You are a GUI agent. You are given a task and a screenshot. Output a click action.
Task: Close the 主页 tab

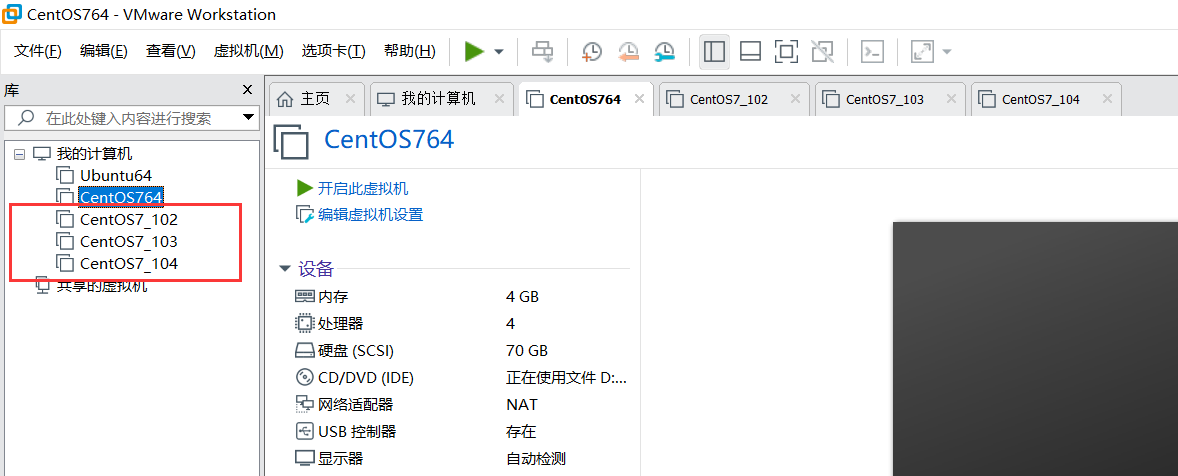[x=350, y=98]
